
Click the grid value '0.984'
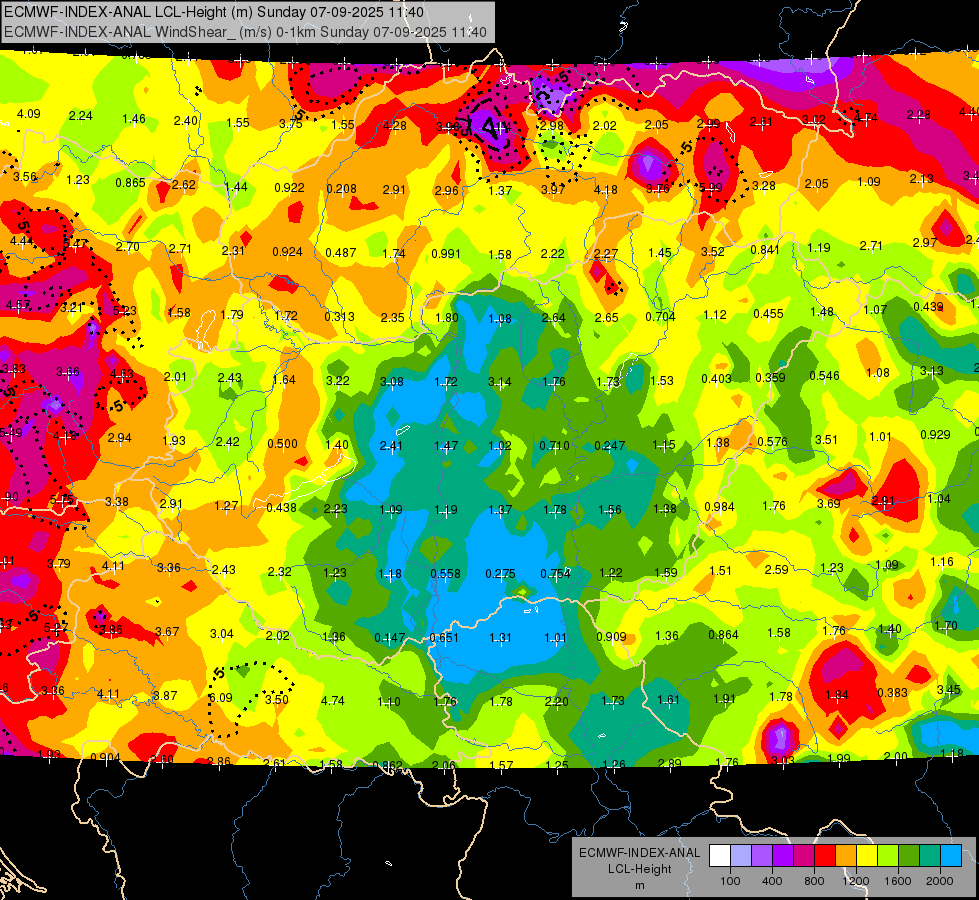(x=719, y=507)
